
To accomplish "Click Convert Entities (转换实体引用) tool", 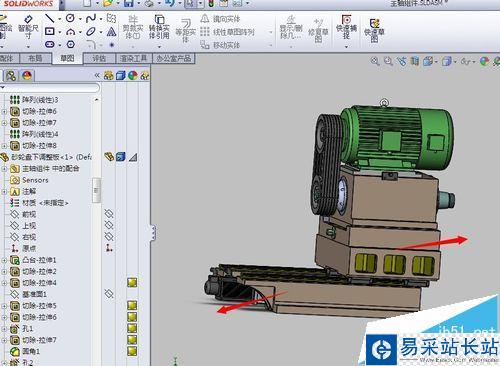I will click(159, 27).
